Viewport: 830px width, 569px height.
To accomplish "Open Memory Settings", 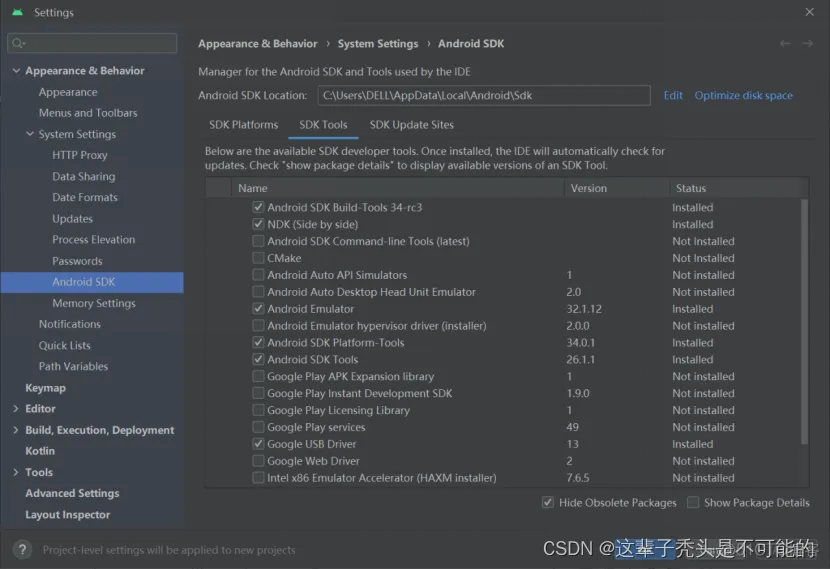I will tap(94, 303).
